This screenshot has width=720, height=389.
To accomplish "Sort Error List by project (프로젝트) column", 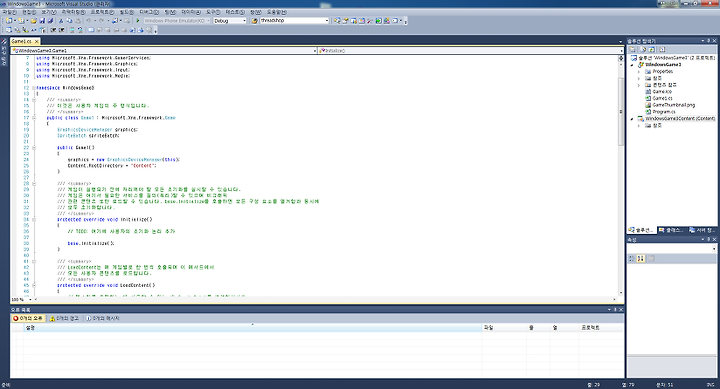I will tap(600, 328).
